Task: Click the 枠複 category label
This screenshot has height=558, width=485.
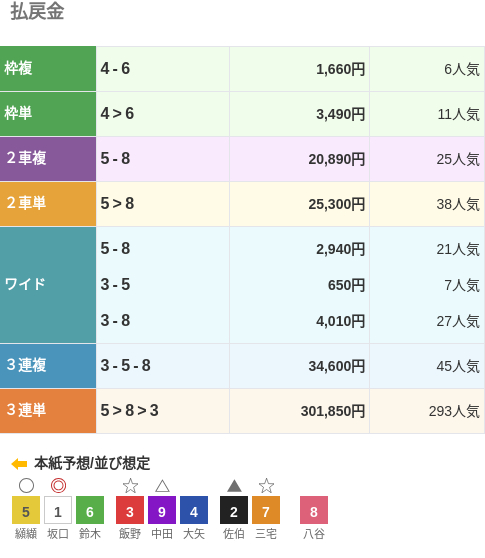Action: [x=18, y=68]
